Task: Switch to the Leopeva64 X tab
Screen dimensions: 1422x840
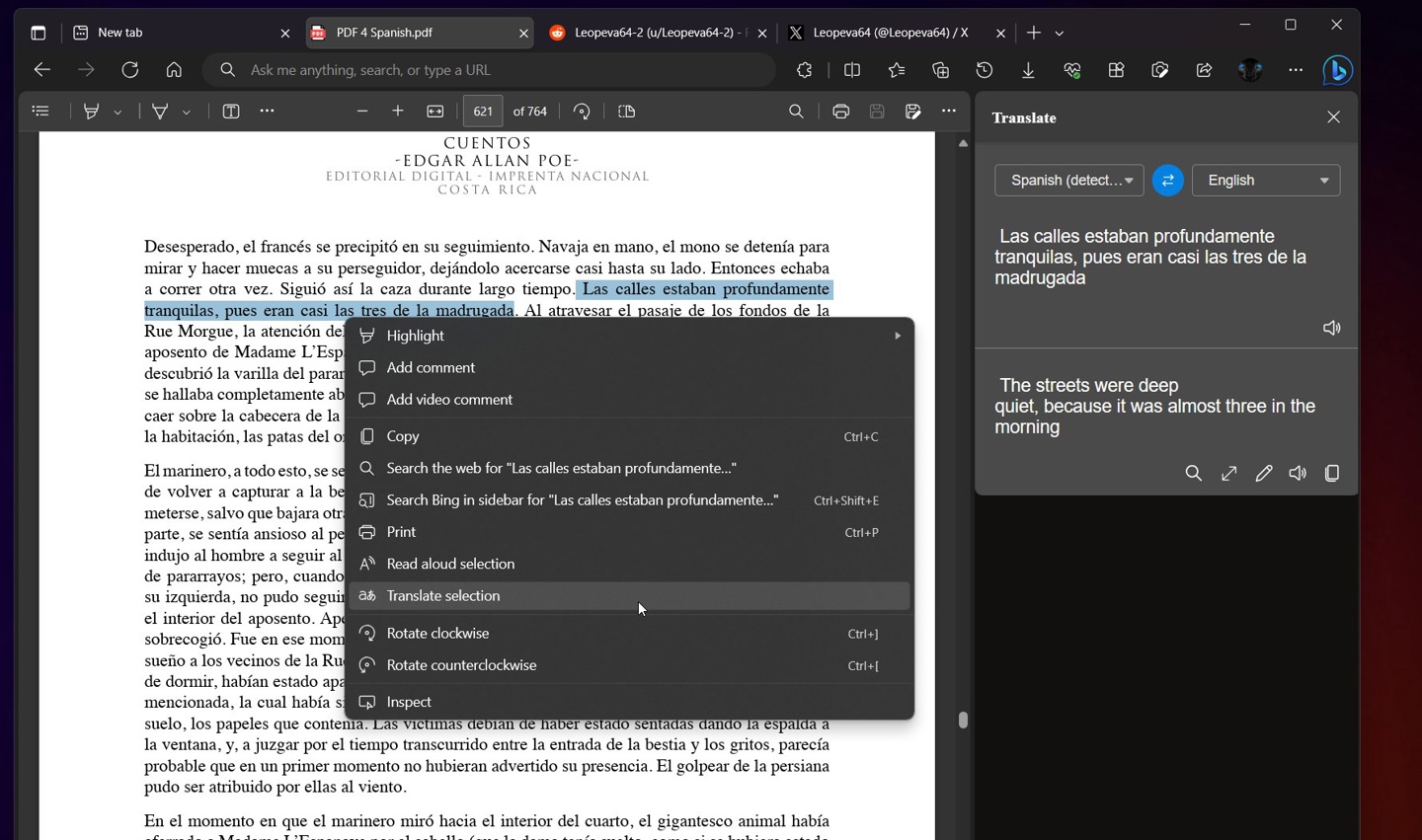Action: (x=896, y=33)
